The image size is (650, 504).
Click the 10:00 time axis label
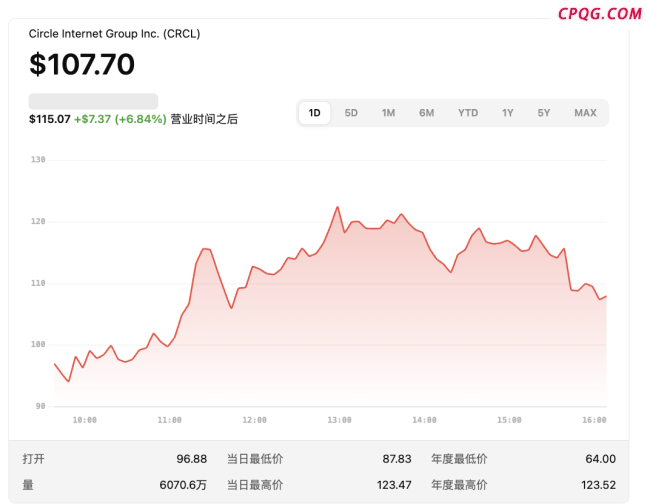85,420
